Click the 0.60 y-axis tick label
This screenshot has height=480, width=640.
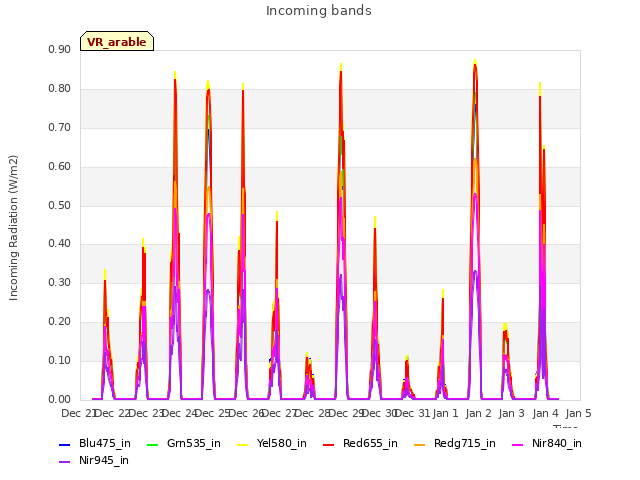[60, 167]
